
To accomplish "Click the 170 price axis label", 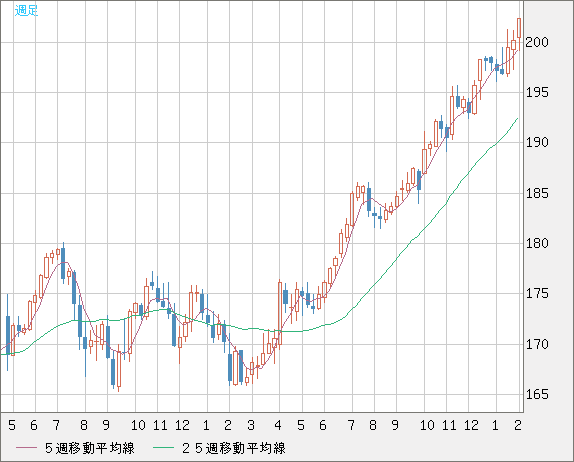I will (537, 344).
